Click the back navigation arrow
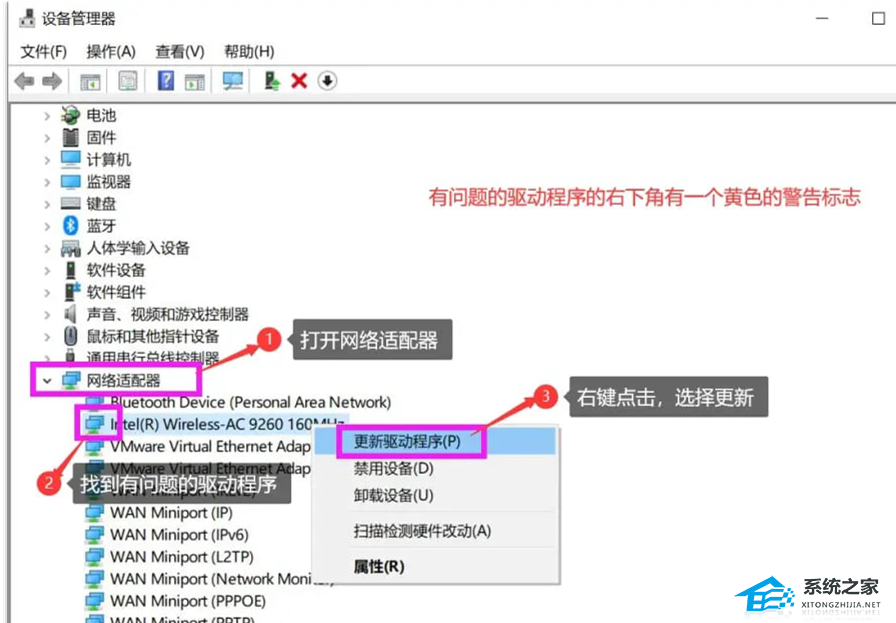Viewport: 896px width, 623px height. click(24, 81)
